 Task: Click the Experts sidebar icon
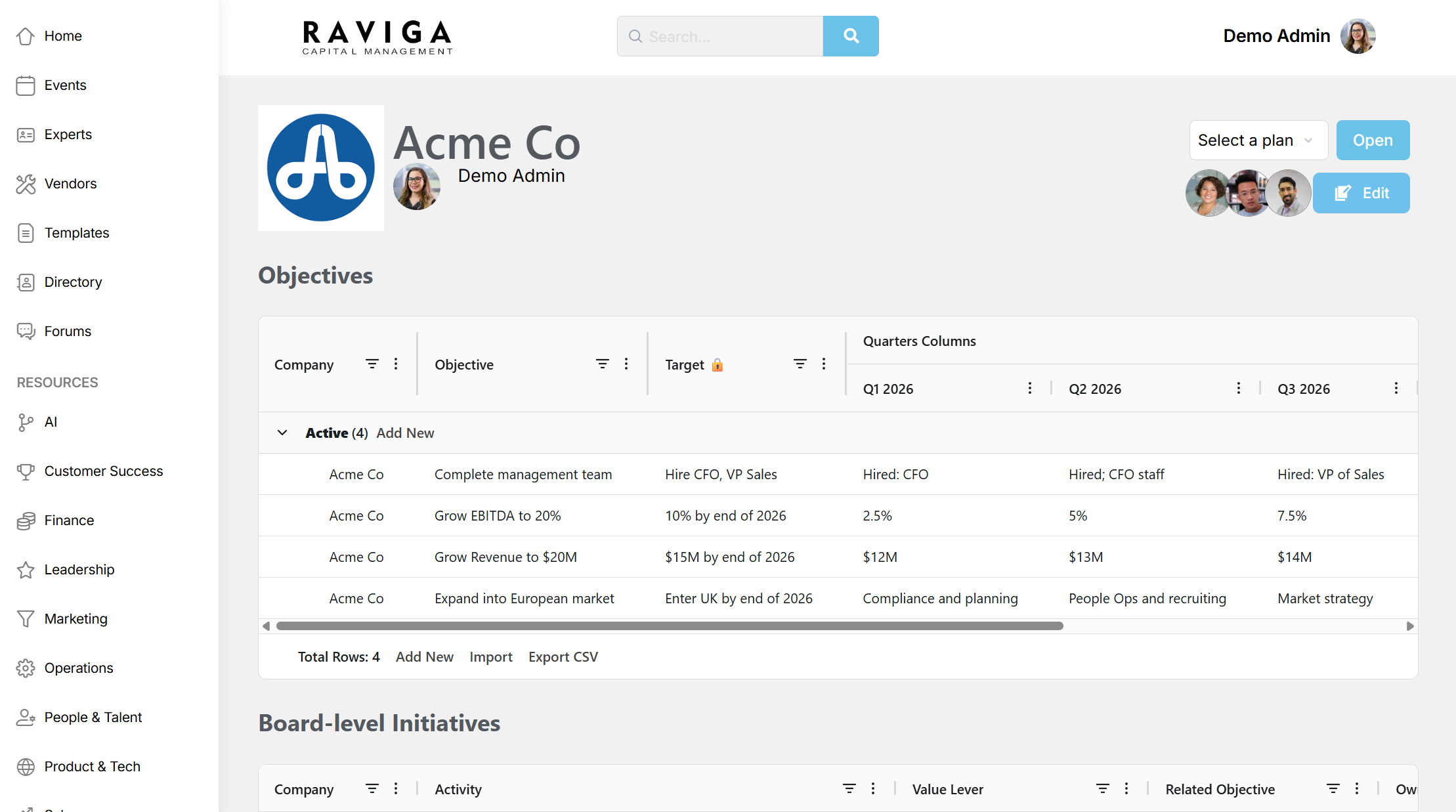pos(26,135)
